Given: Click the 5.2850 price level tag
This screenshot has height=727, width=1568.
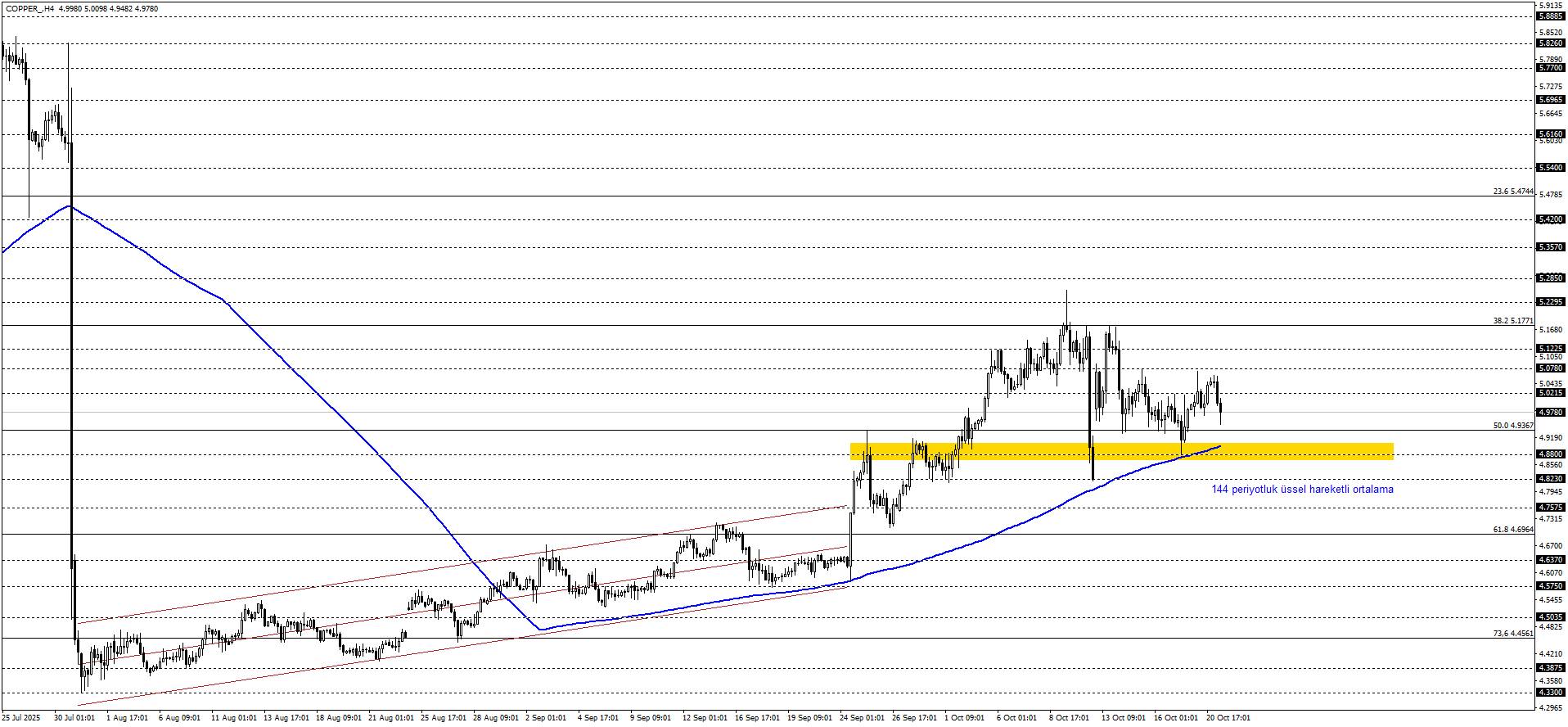Looking at the screenshot, I should pos(1550,278).
